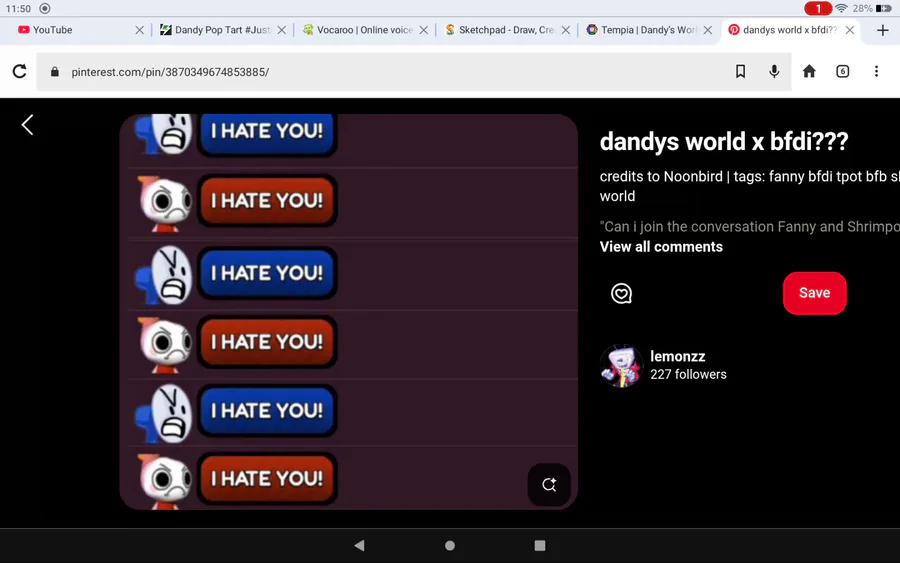The image size is (900, 563).
Task: Tap Android home navigation button
Action: click(450, 545)
